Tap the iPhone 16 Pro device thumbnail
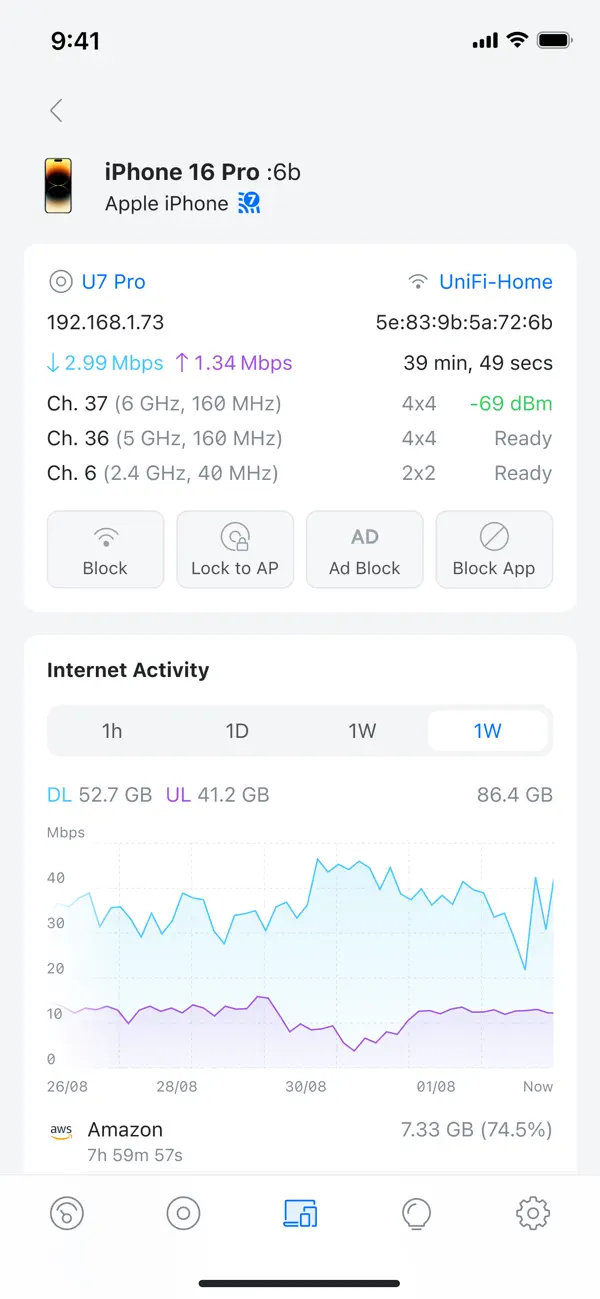 click(x=59, y=185)
